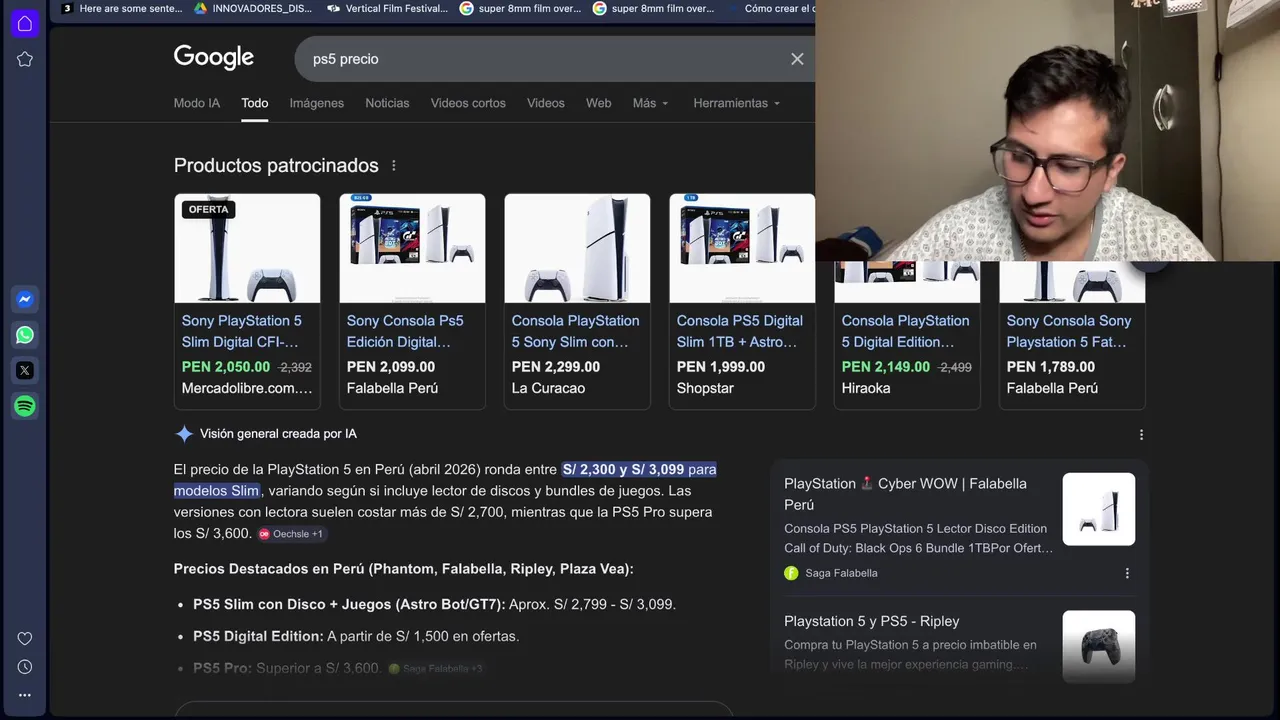Expand the Más dropdown
The image size is (1280, 720).
click(650, 103)
